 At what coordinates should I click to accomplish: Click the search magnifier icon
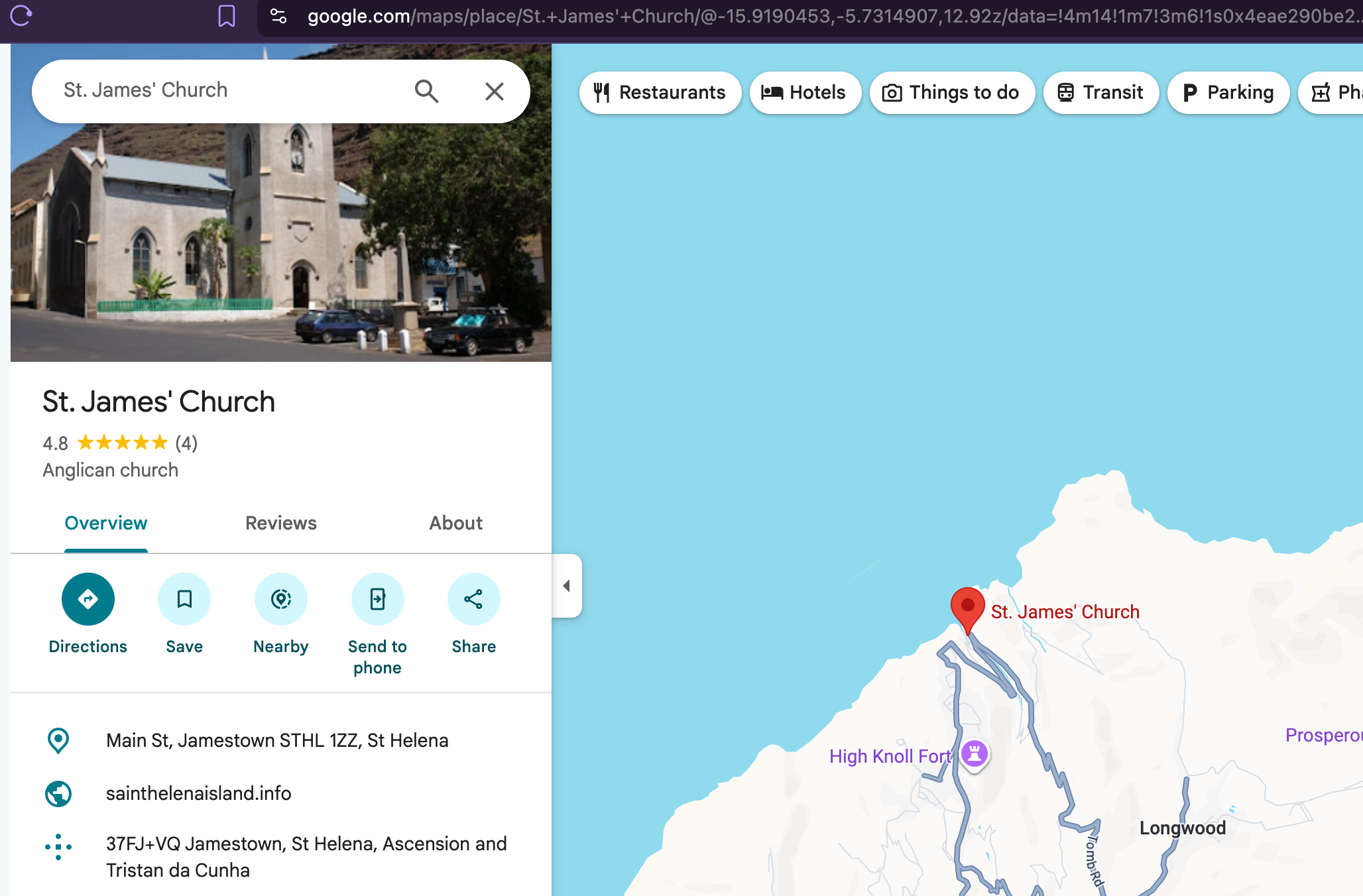pos(427,91)
